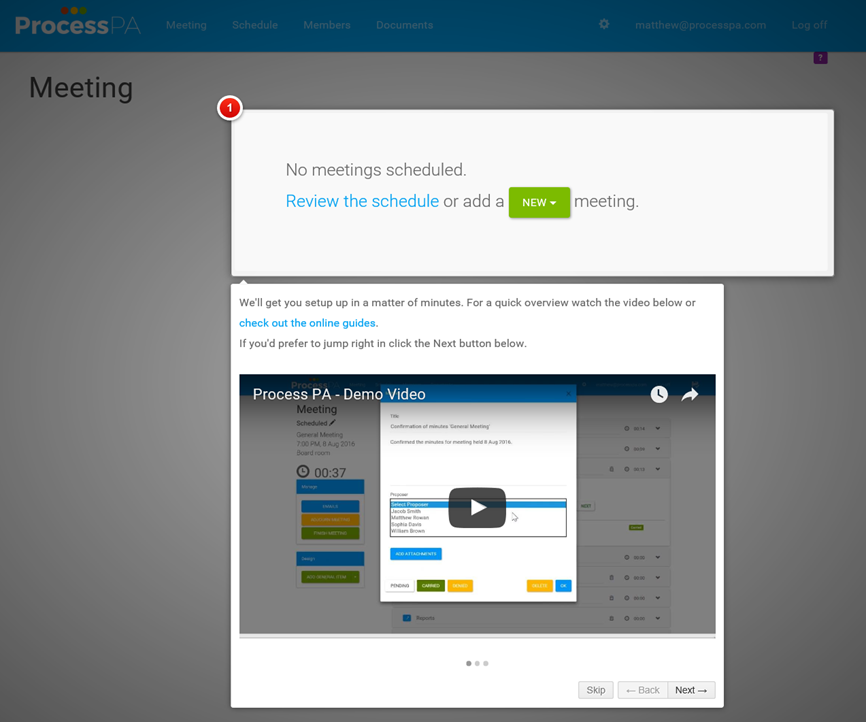The width and height of the screenshot is (866, 722).
Task: Navigate to Documents
Action: pos(404,25)
